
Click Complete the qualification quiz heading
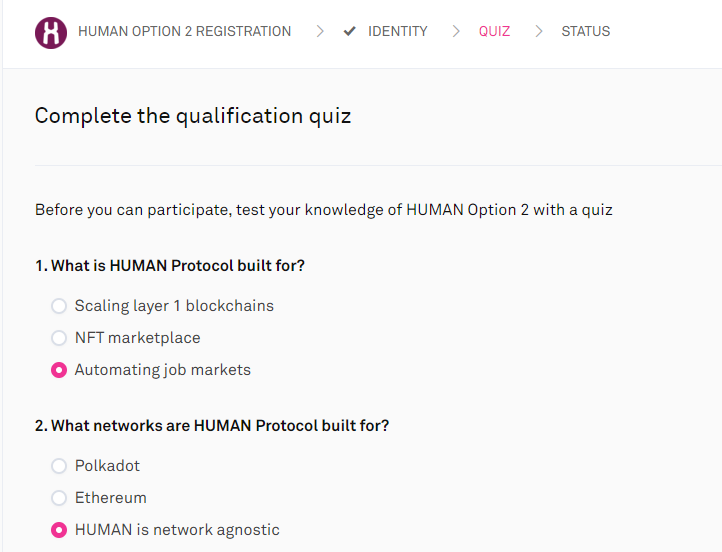point(193,116)
